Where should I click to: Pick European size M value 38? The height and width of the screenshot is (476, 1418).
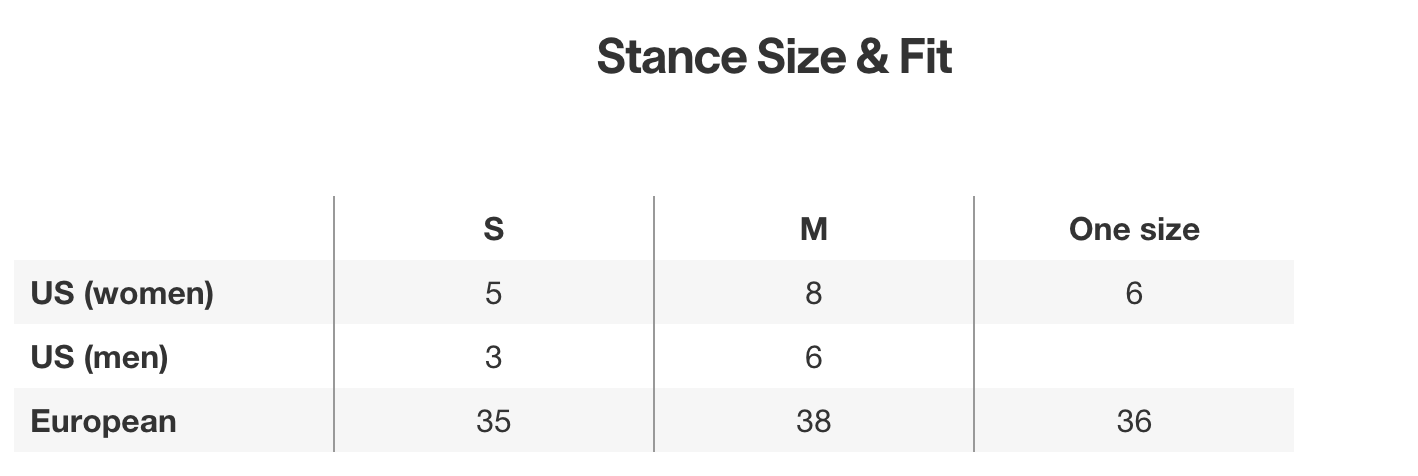click(813, 421)
